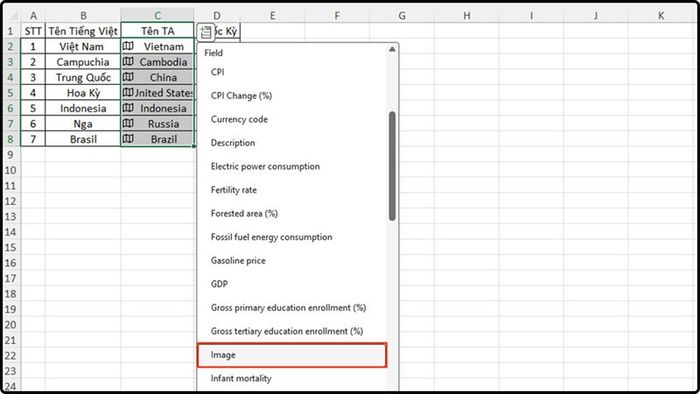
Task: Choose Fossil fuel energy consumption field
Action: (292, 237)
